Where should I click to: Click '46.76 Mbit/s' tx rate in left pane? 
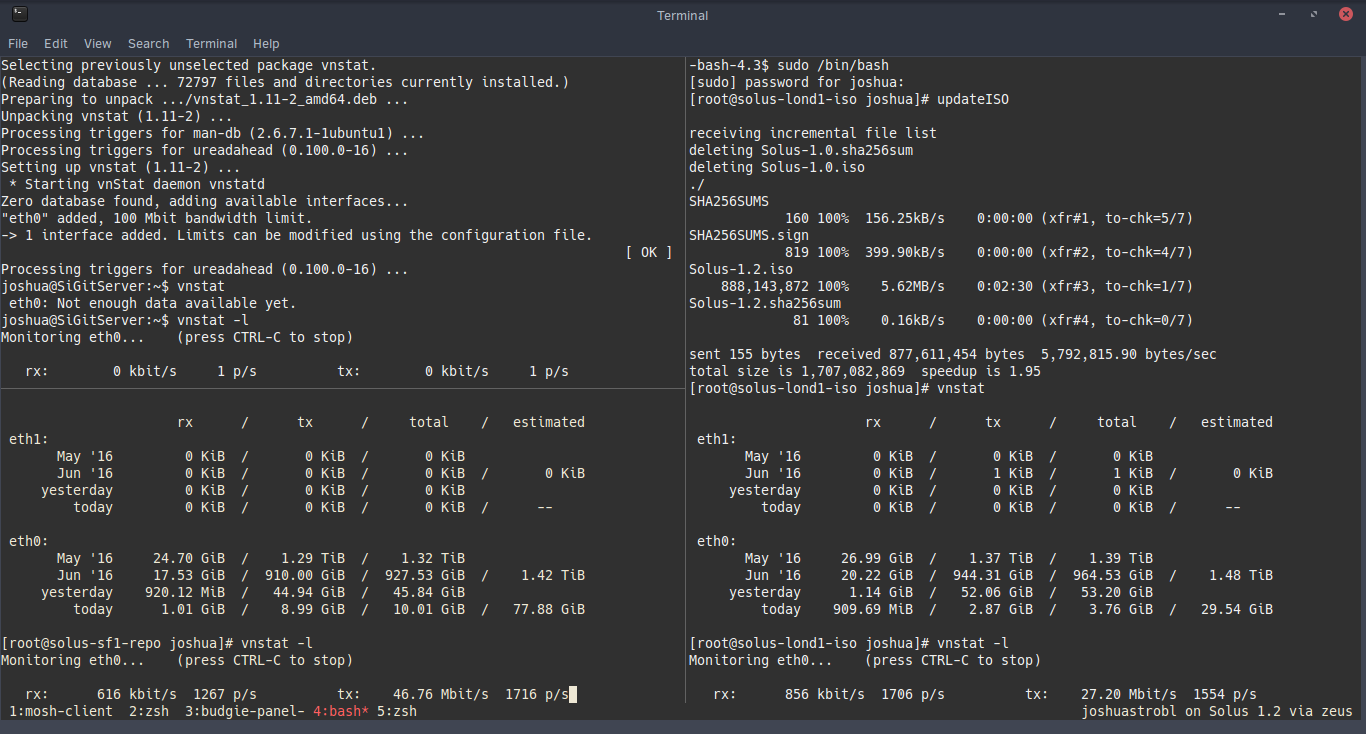(441, 694)
